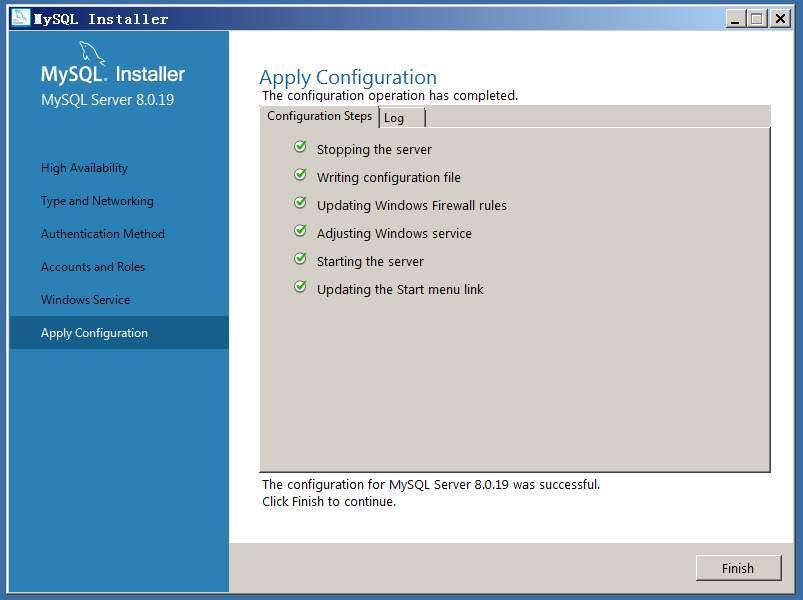Click the MySQL Installer title bar icon

21,18
